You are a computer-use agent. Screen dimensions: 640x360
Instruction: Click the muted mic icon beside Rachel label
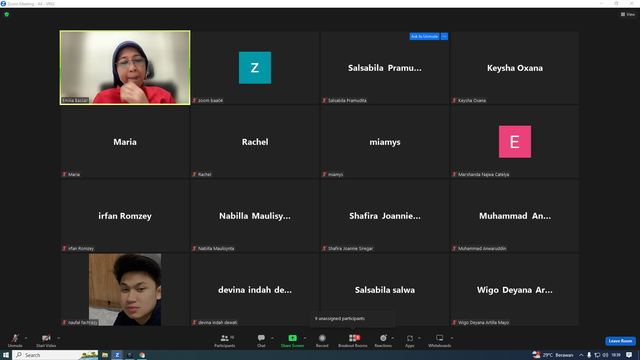coord(195,174)
